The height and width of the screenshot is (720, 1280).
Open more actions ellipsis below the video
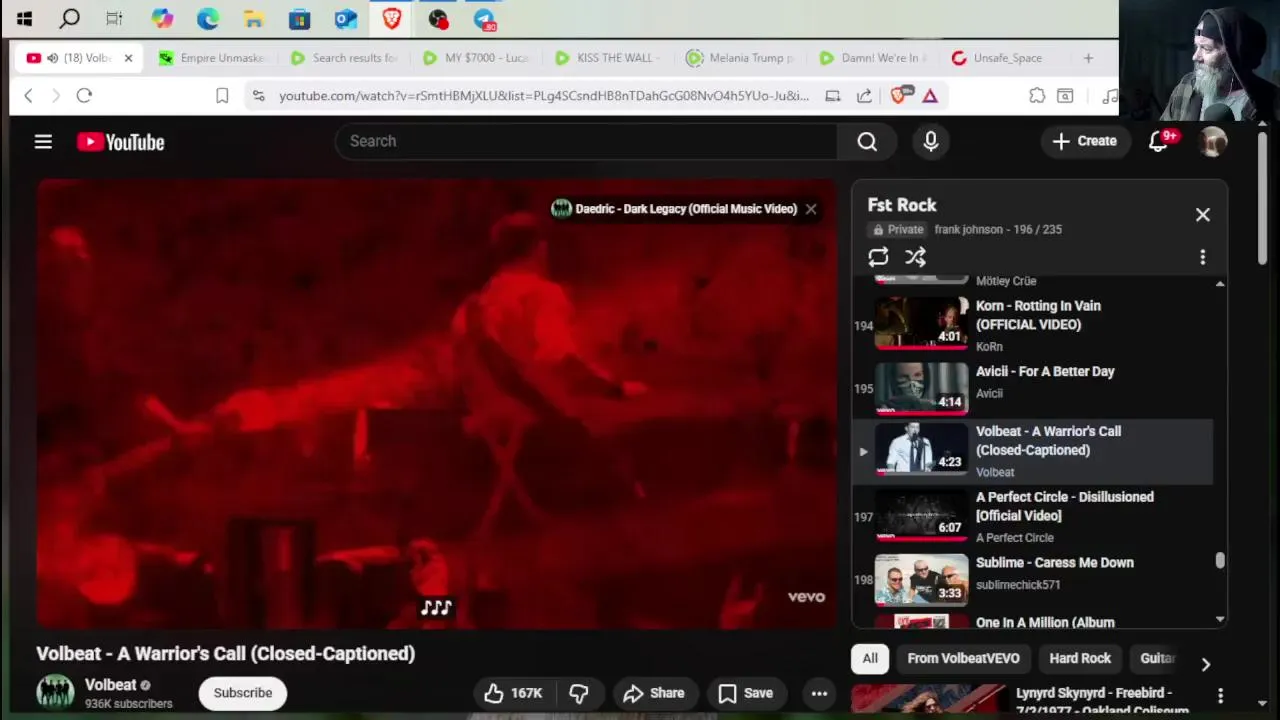[x=819, y=693]
